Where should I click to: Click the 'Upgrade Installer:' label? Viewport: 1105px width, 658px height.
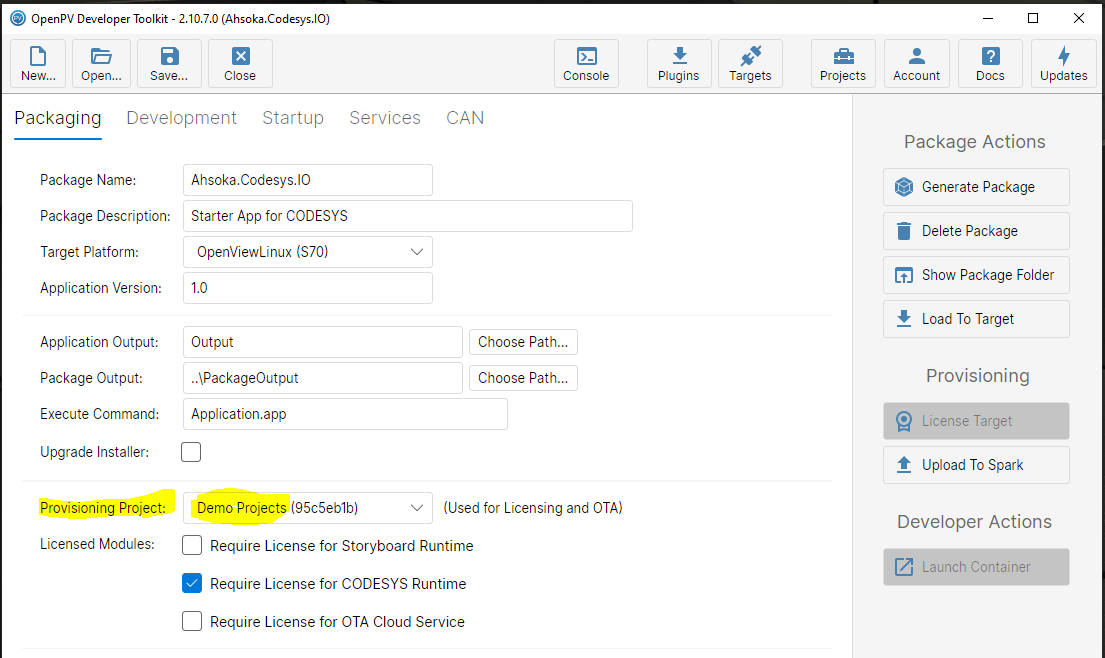(94, 452)
